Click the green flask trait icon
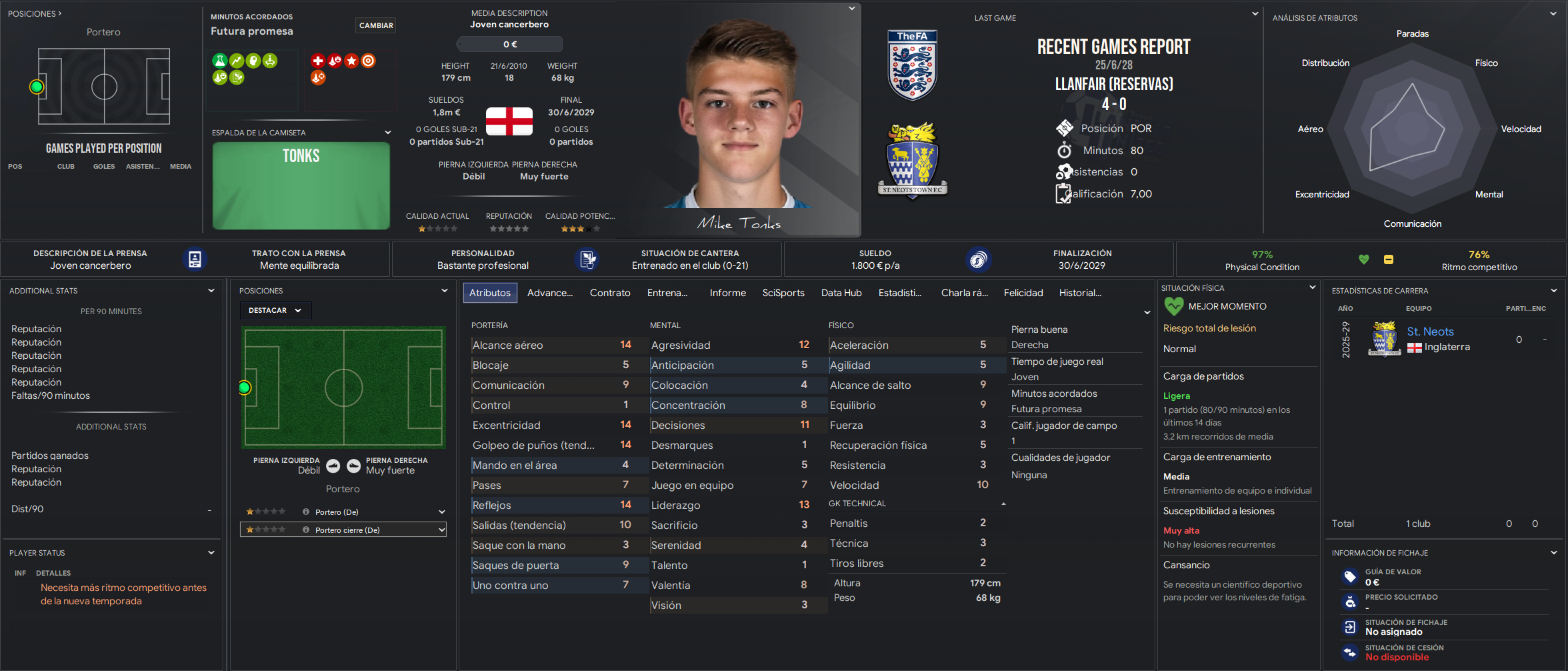This screenshot has width=1568, height=671. (219, 61)
